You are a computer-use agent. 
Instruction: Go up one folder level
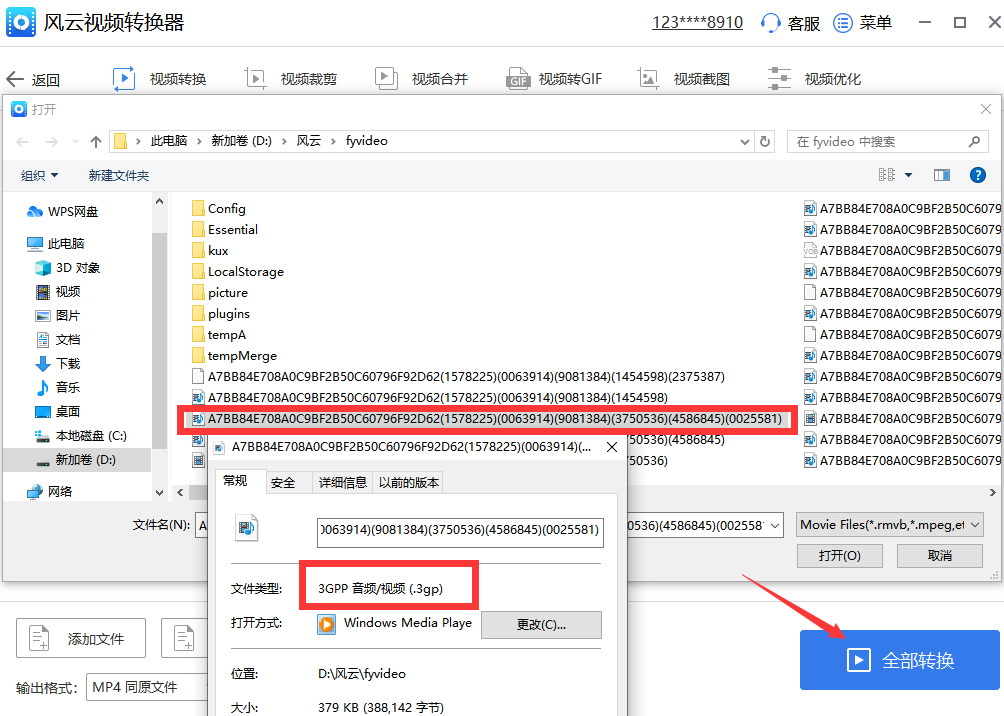96,142
